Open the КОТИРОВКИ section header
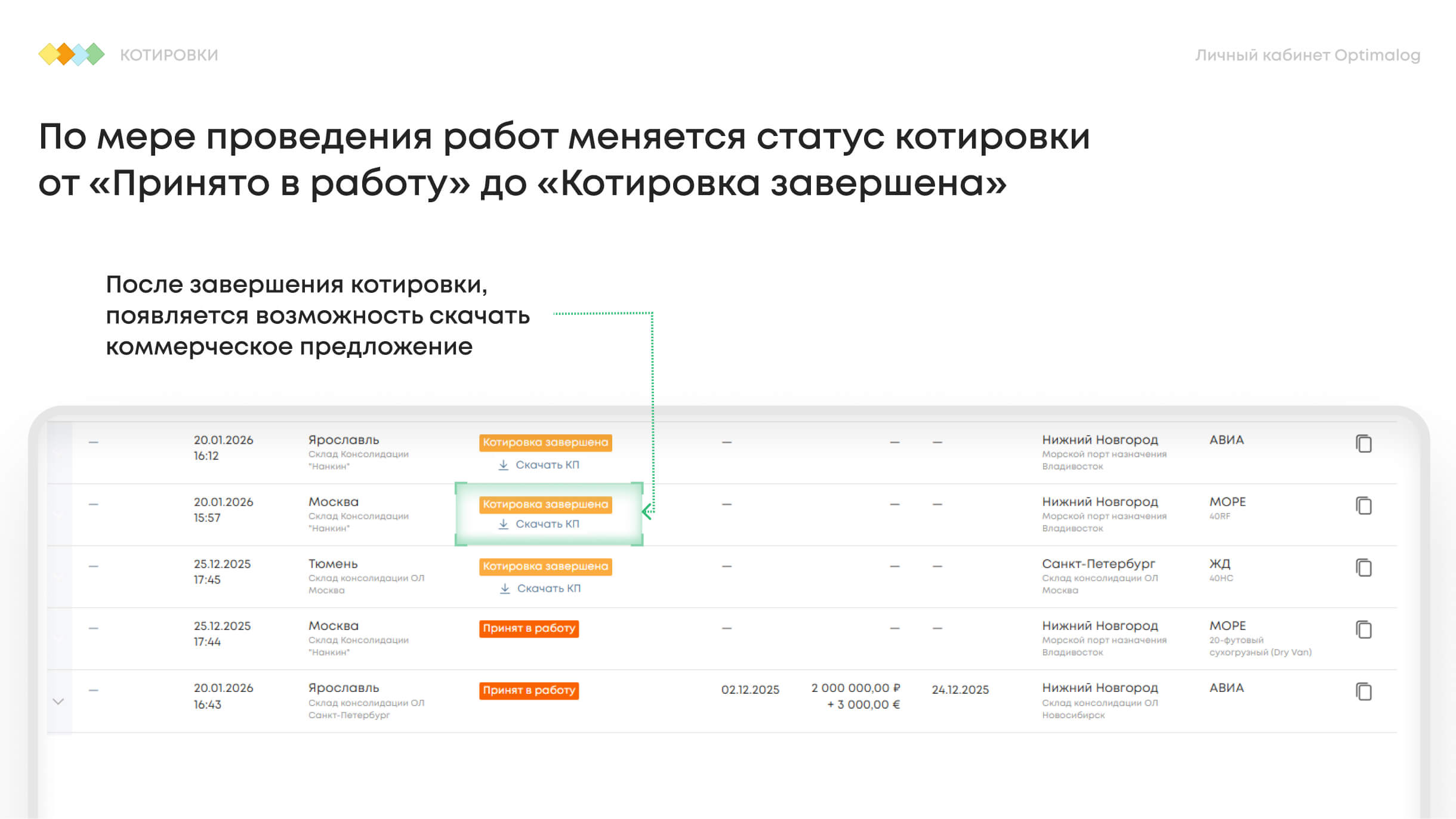 click(169, 55)
